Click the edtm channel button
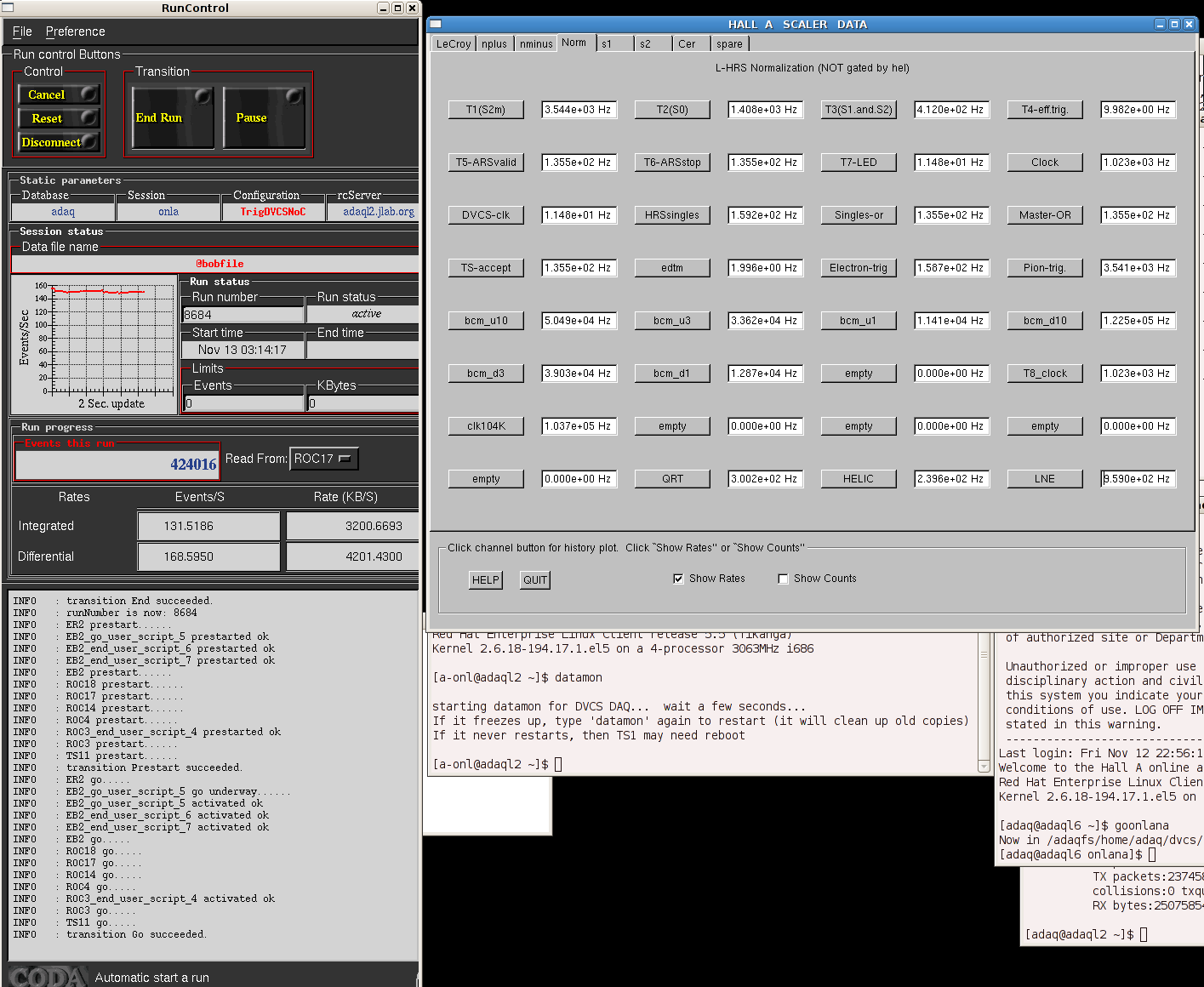The image size is (1204, 987). pyautogui.click(x=672, y=268)
